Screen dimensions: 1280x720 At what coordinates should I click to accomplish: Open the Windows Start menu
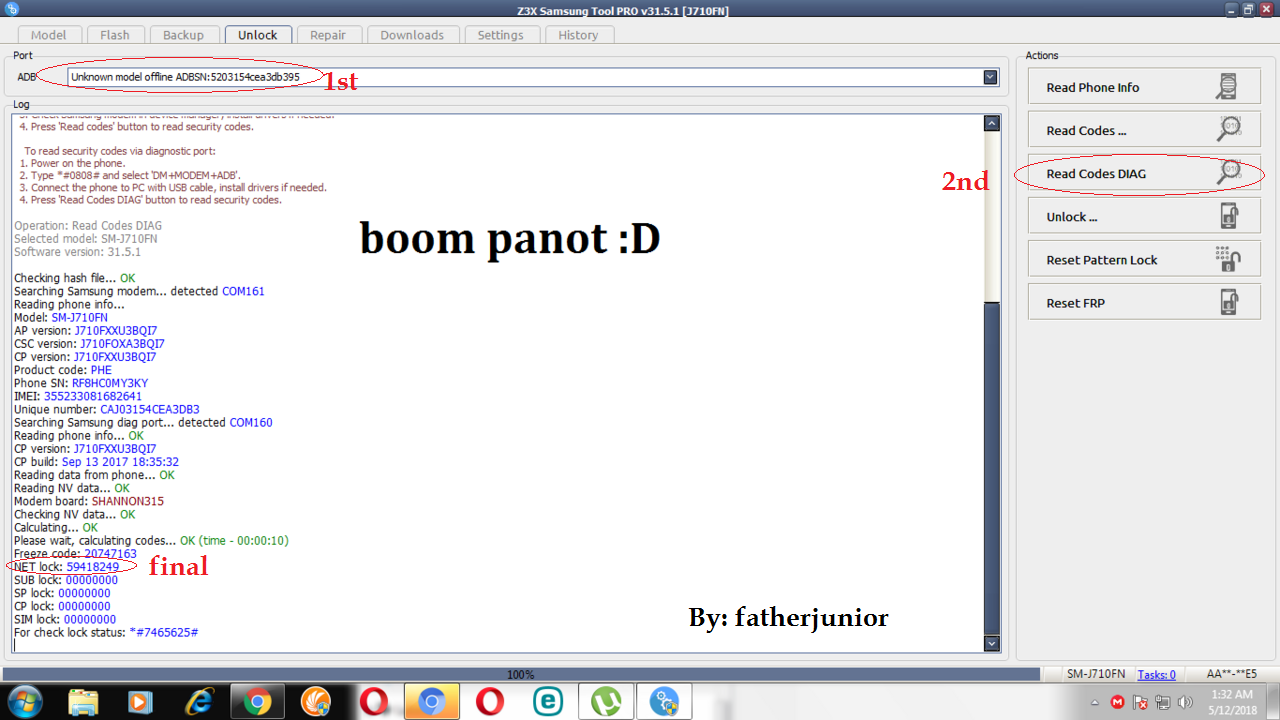(25, 702)
